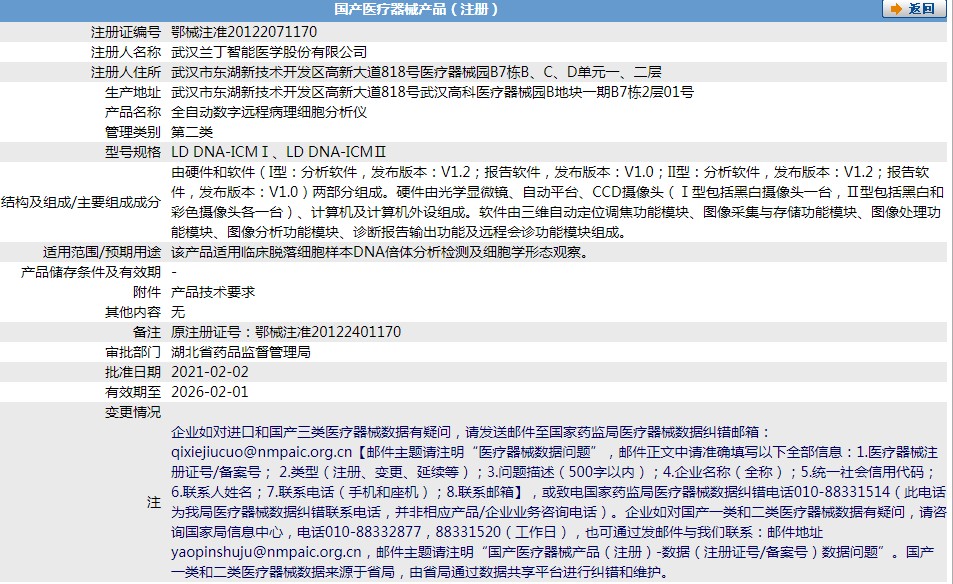Click the 产品储存条件及有效期 label
Viewport: 953px width, 584px height.
(91, 272)
